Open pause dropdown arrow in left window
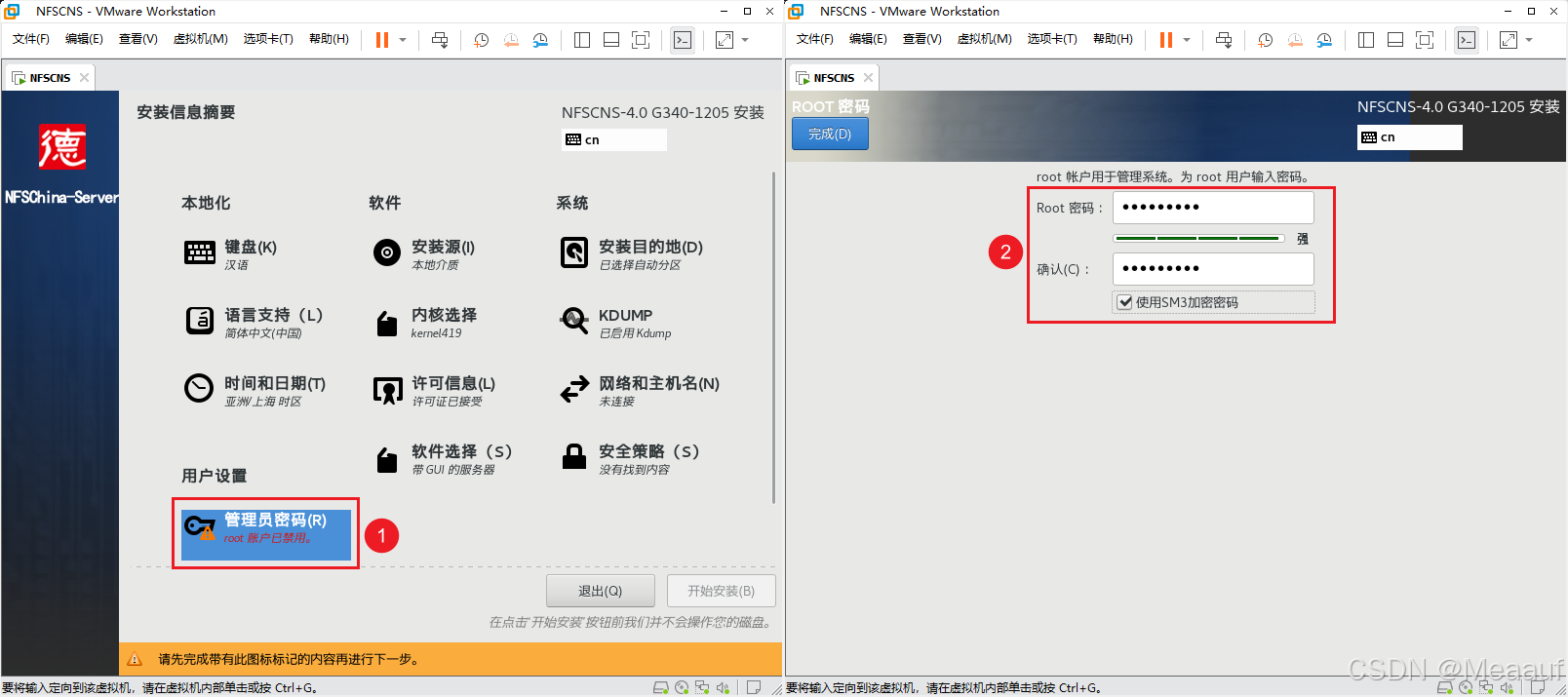This screenshot has width=1568, height=697. coord(403,40)
